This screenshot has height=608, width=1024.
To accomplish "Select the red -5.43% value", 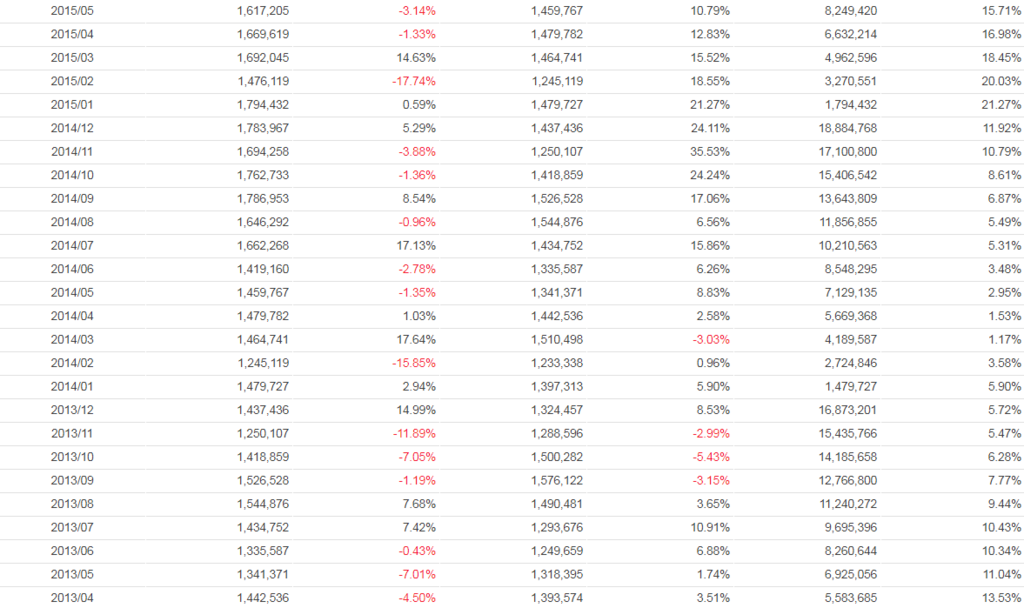I will pyautogui.click(x=709, y=457).
